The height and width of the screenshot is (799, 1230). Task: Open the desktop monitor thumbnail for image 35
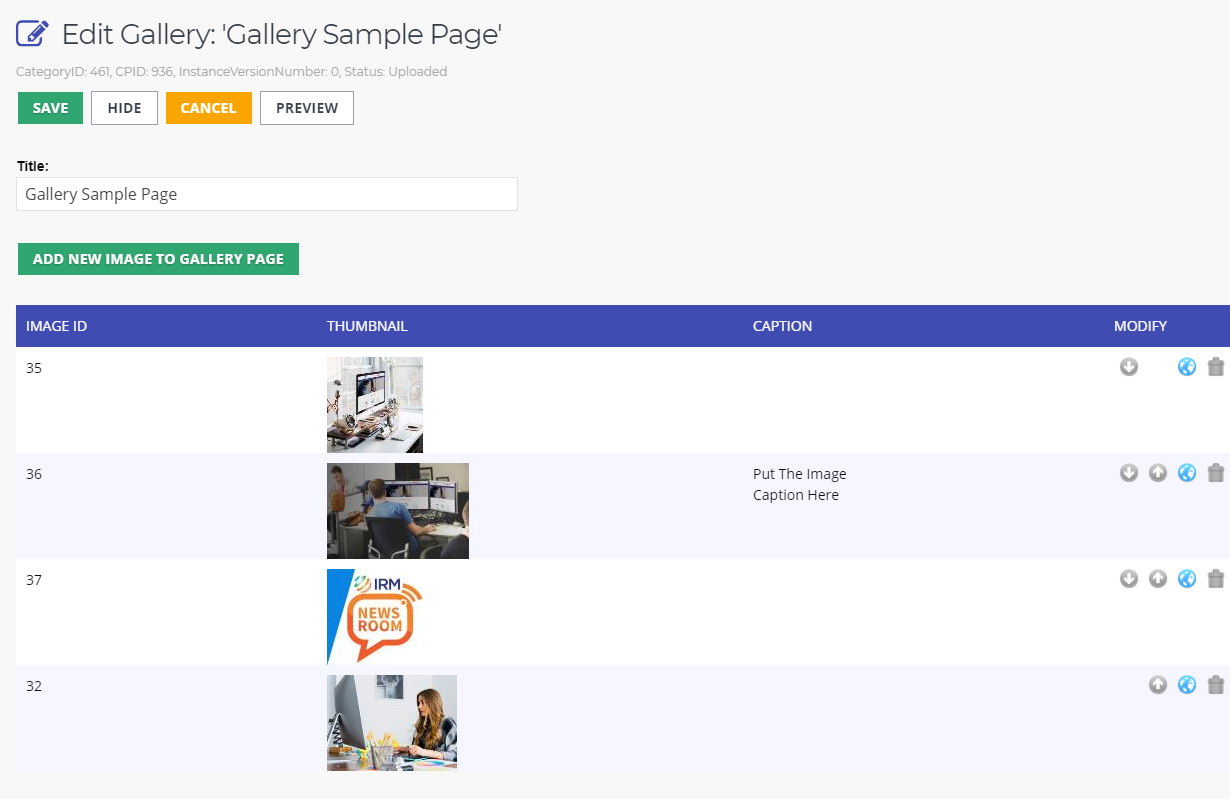coord(375,405)
